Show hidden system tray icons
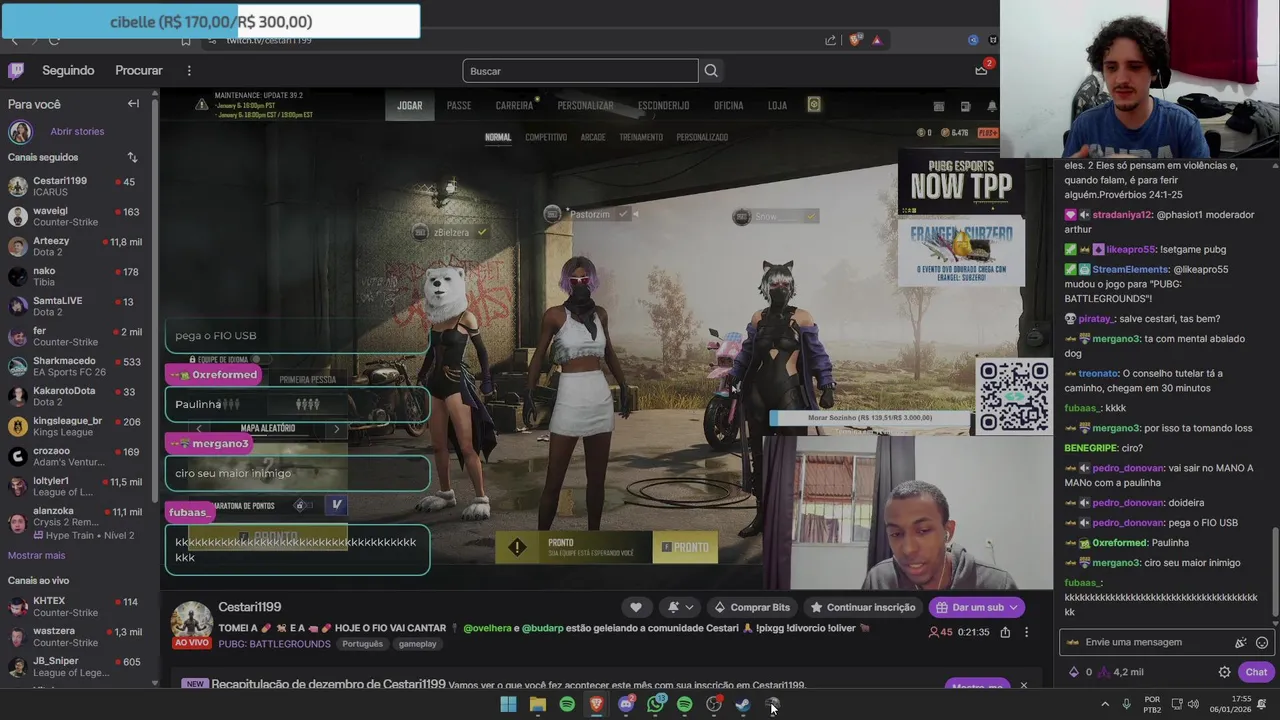Screen dimensions: 1280x720 click(1105, 704)
